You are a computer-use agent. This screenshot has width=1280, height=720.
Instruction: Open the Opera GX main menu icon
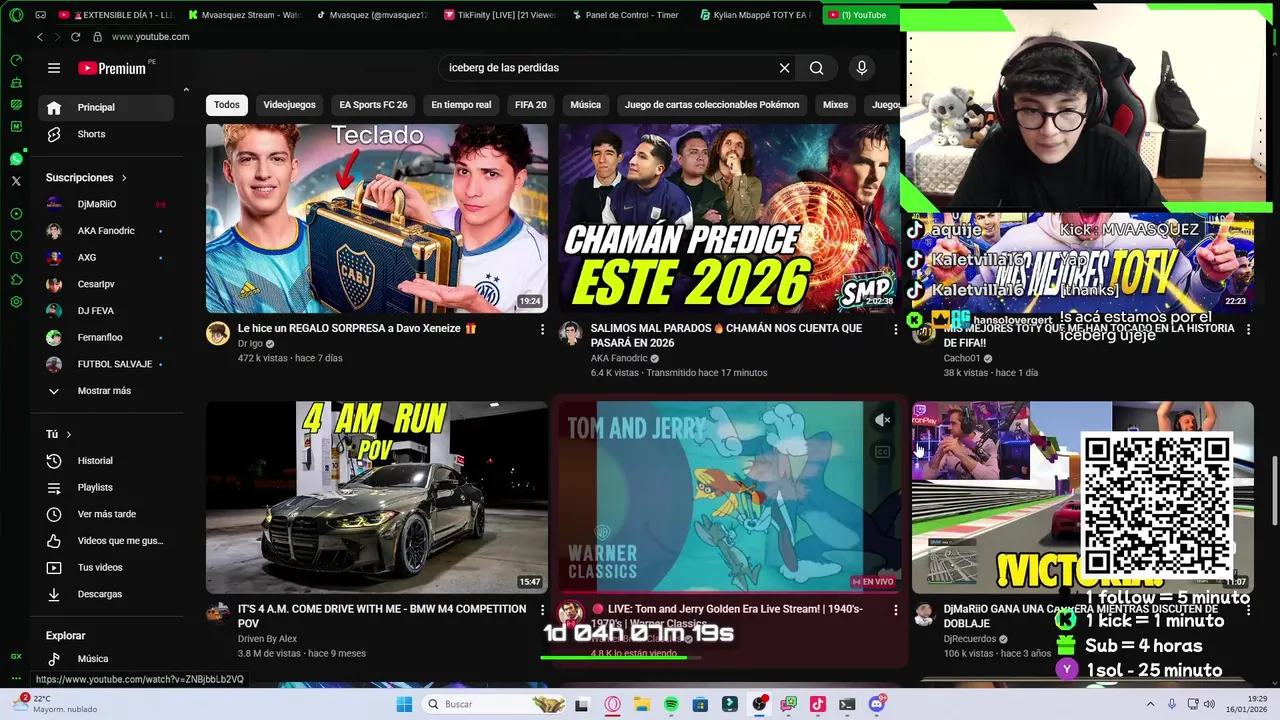16,15
